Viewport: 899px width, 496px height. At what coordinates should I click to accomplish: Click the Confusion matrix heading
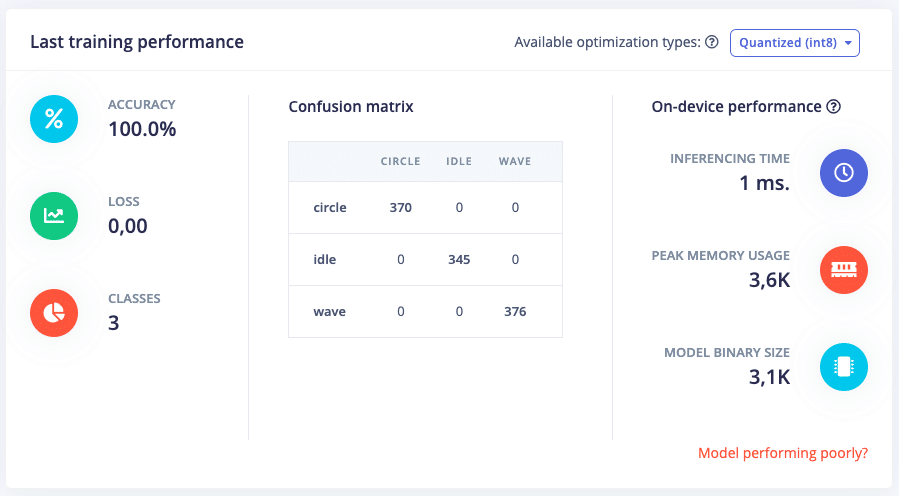pyautogui.click(x=351, y=107)
